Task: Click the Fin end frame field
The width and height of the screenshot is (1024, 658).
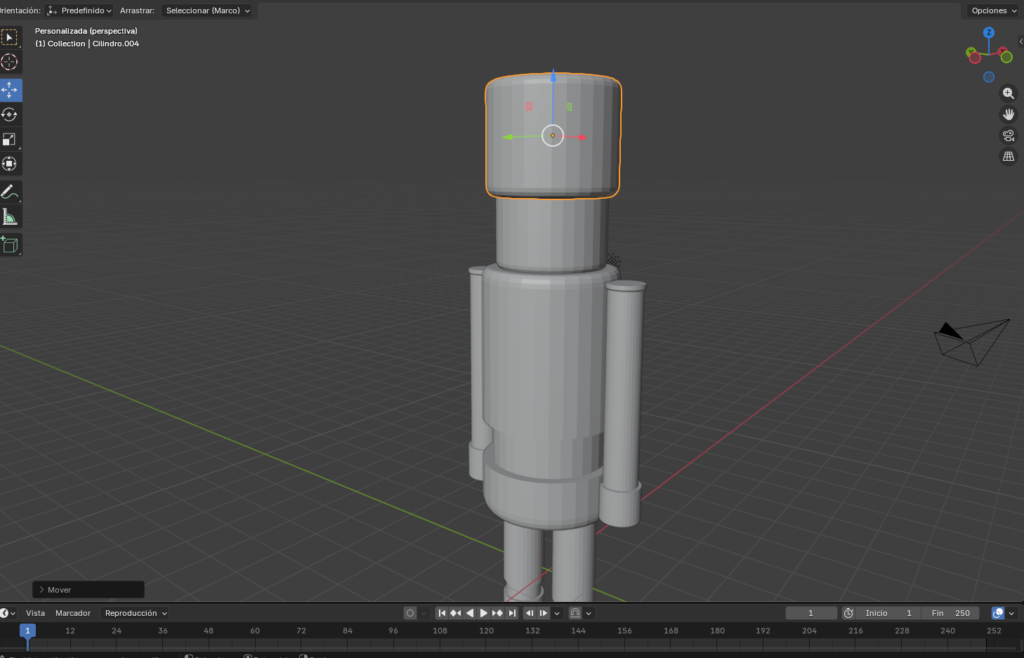Action: pyautogui.click(x=951, y=613)
